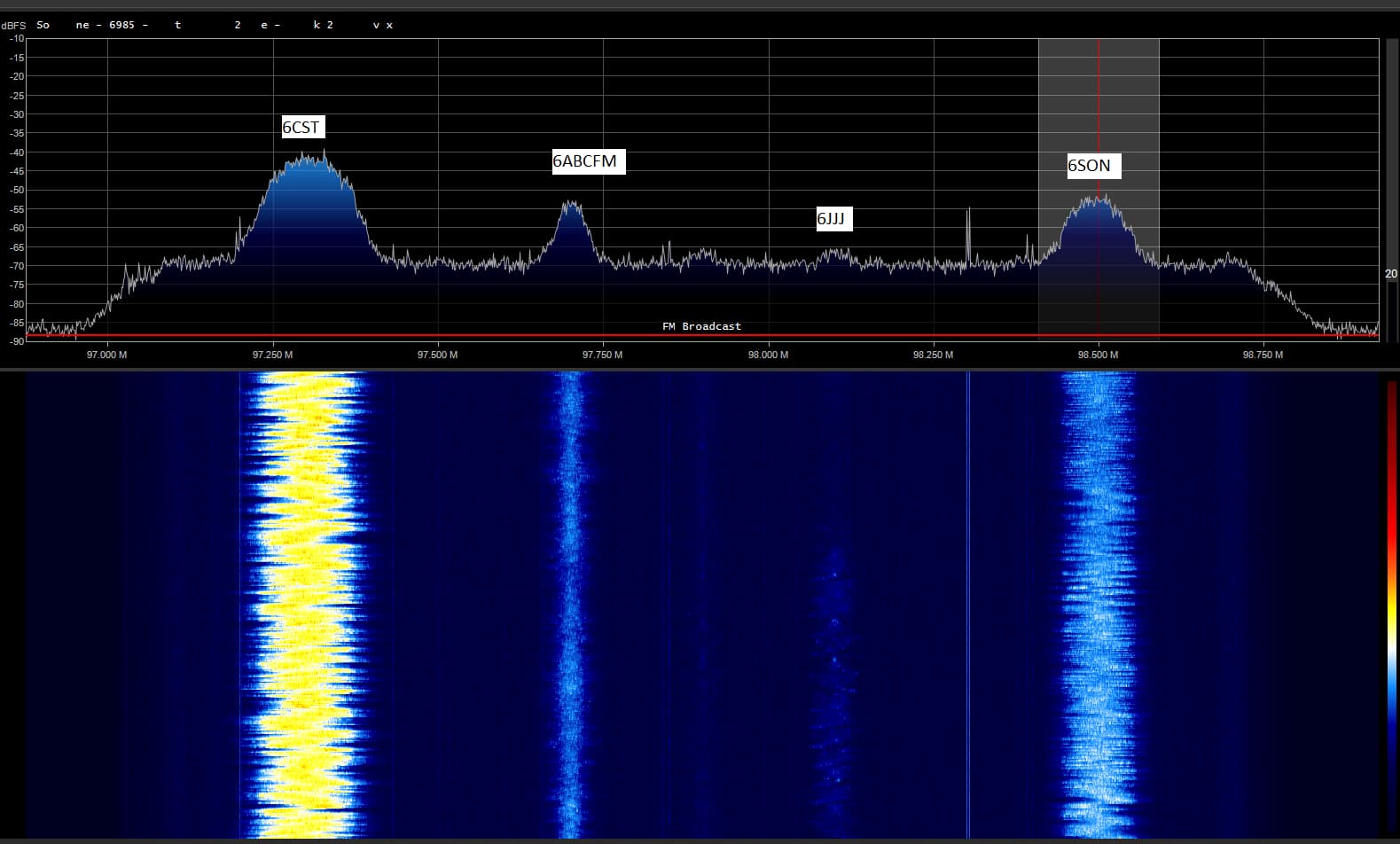This screenshot has height=844, width=1400.
Task: Click the 98.000 M frequency axis label
Action: click(x=768, y=355)
